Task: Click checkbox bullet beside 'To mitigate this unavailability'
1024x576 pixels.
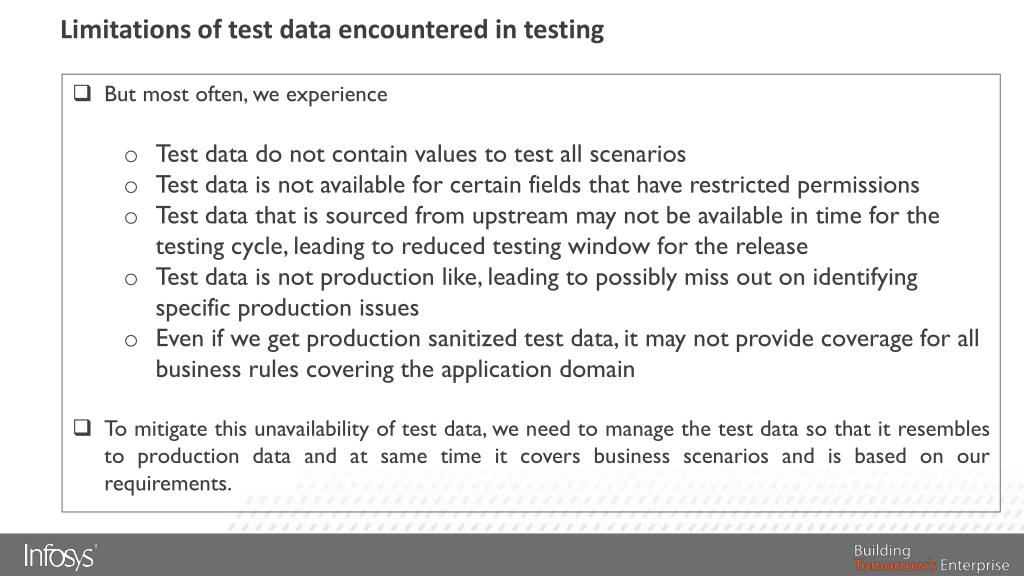Action: click(82, 428)
